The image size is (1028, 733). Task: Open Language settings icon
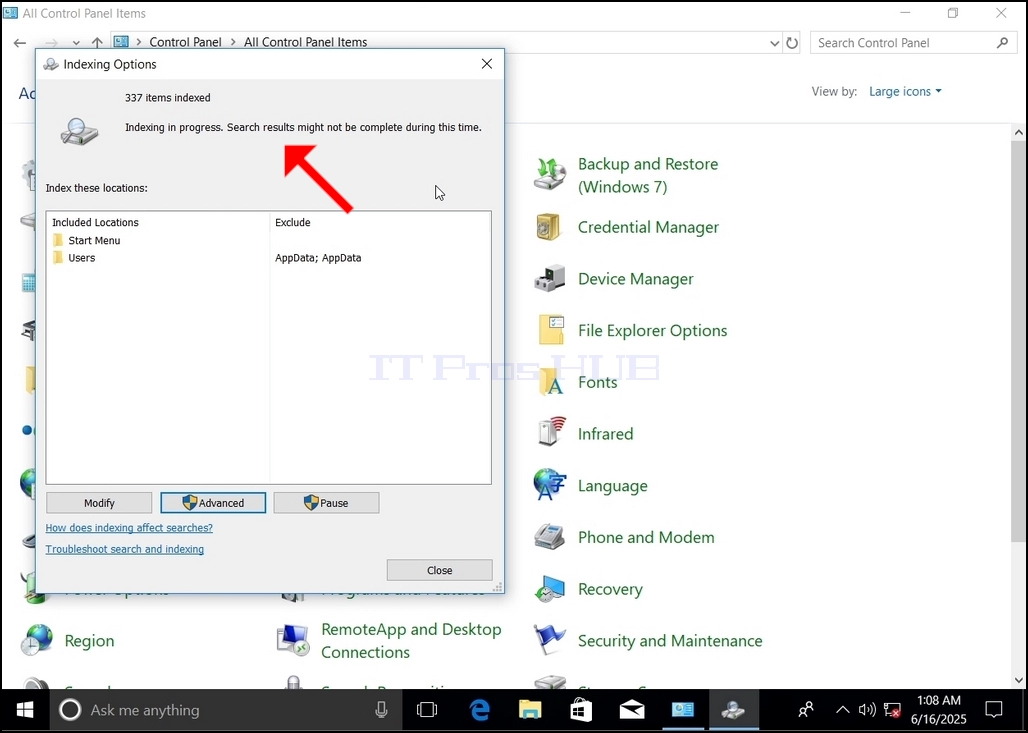[549, 485]
